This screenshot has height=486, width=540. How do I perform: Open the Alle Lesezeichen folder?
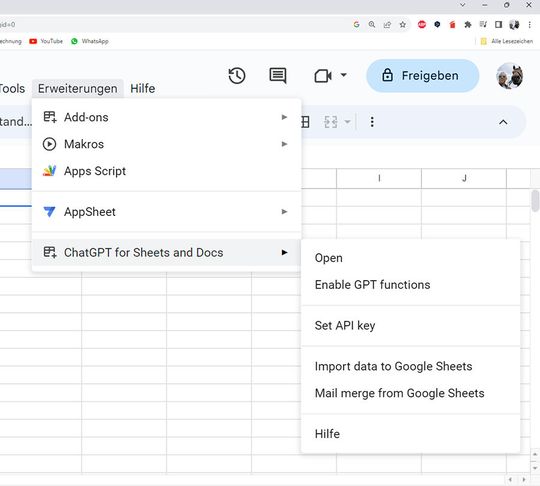pyautogui.click(x=507, y=41)
